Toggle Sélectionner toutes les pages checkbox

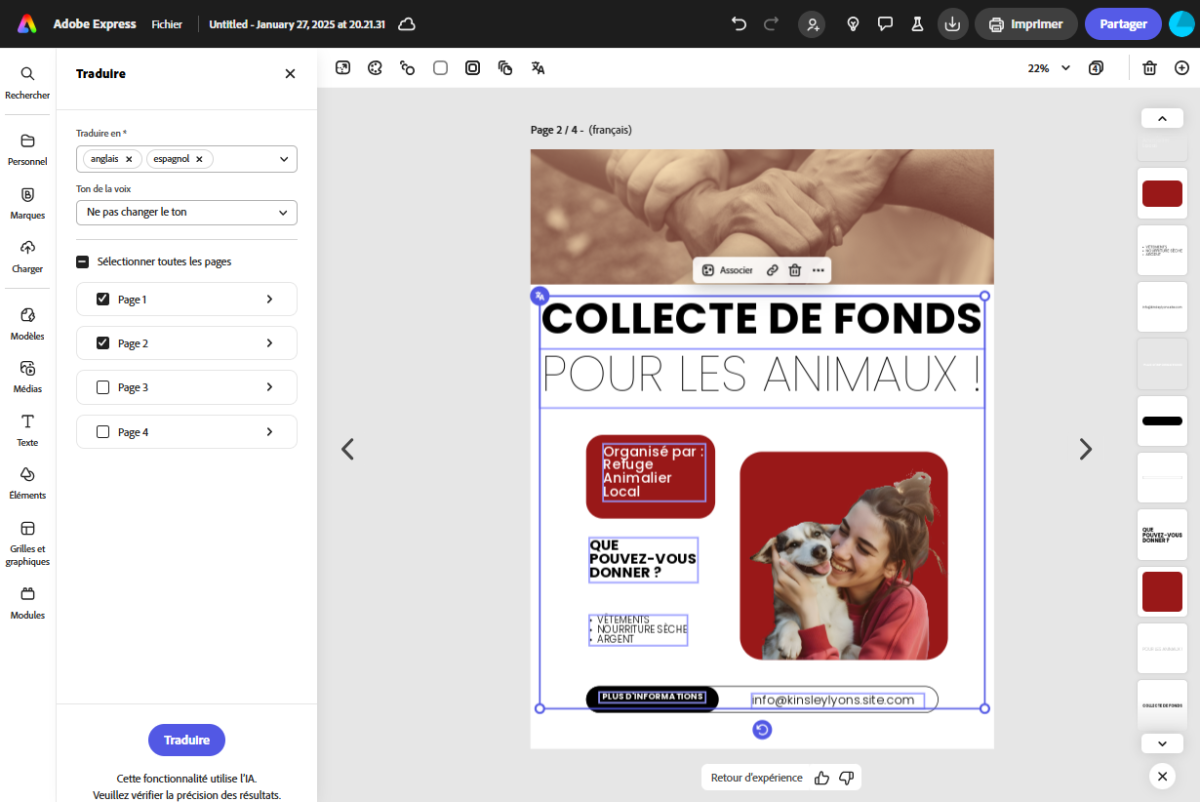(83, 262)
